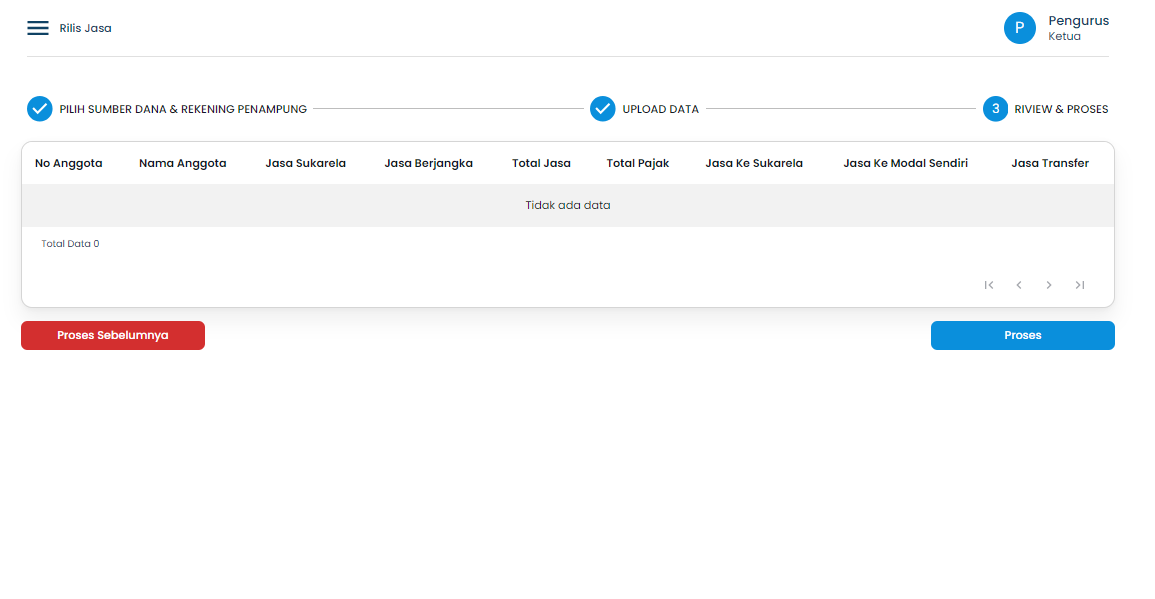This screenshot has width=1155, height=599.
Task: Click the Total Jasa column header
Action: click(x=541, y=163)
